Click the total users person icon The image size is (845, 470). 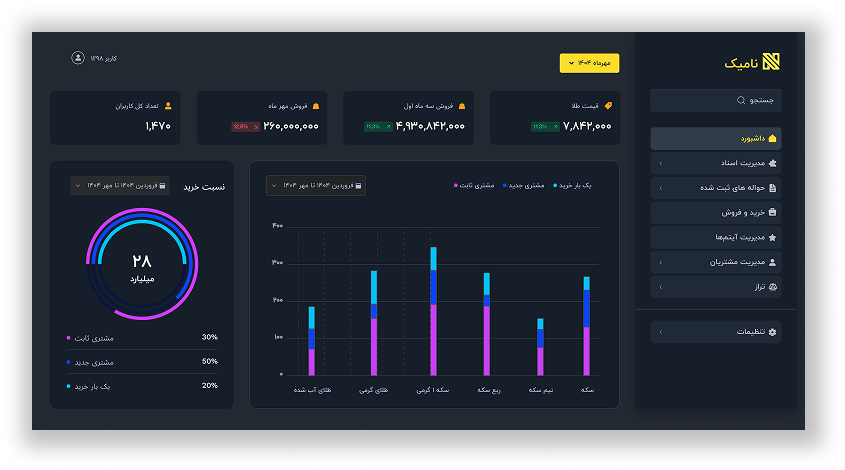[x=168, y=105]
